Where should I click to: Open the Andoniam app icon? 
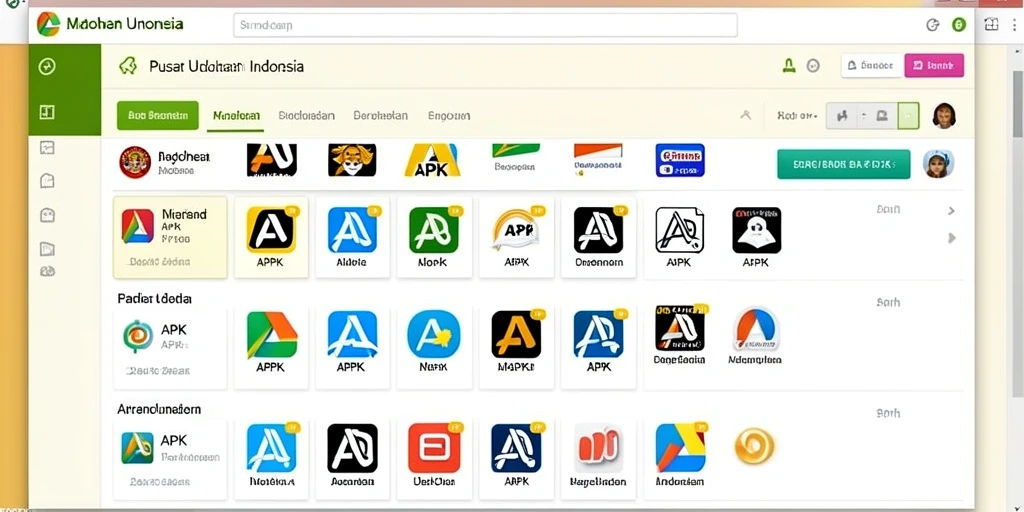pos(680,448)
